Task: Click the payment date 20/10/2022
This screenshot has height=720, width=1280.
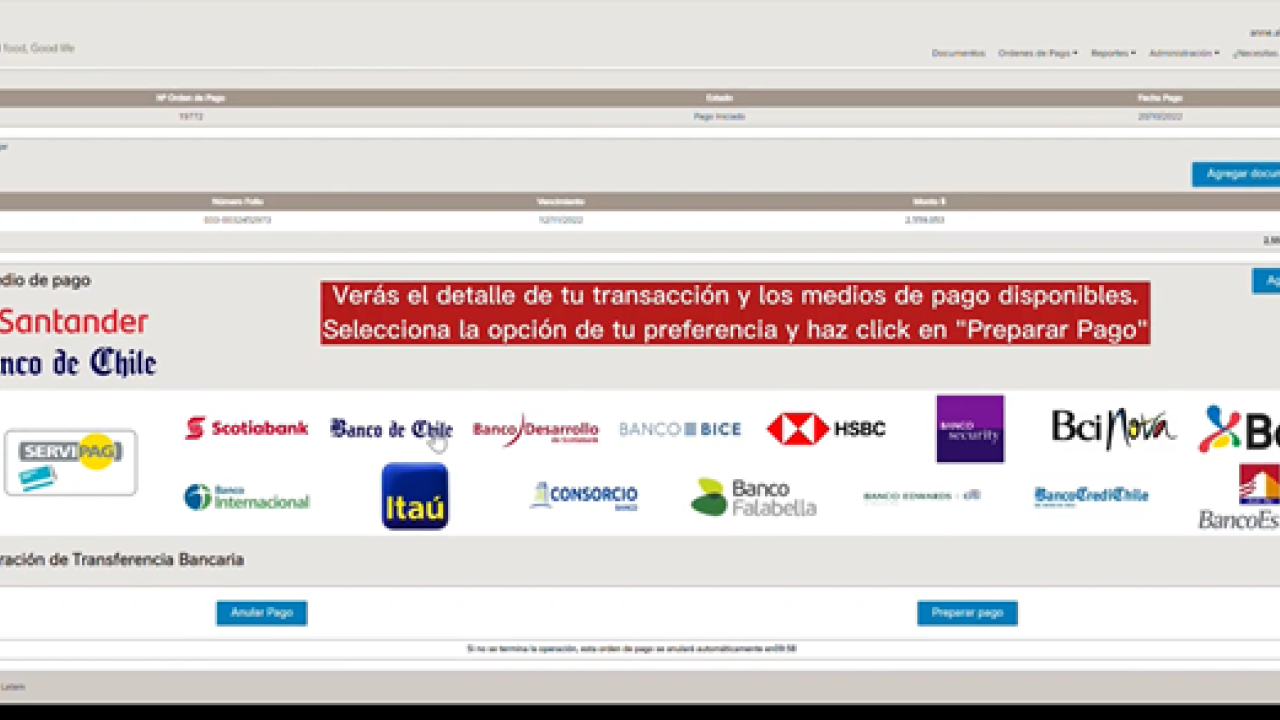Action: point(1160,117)
